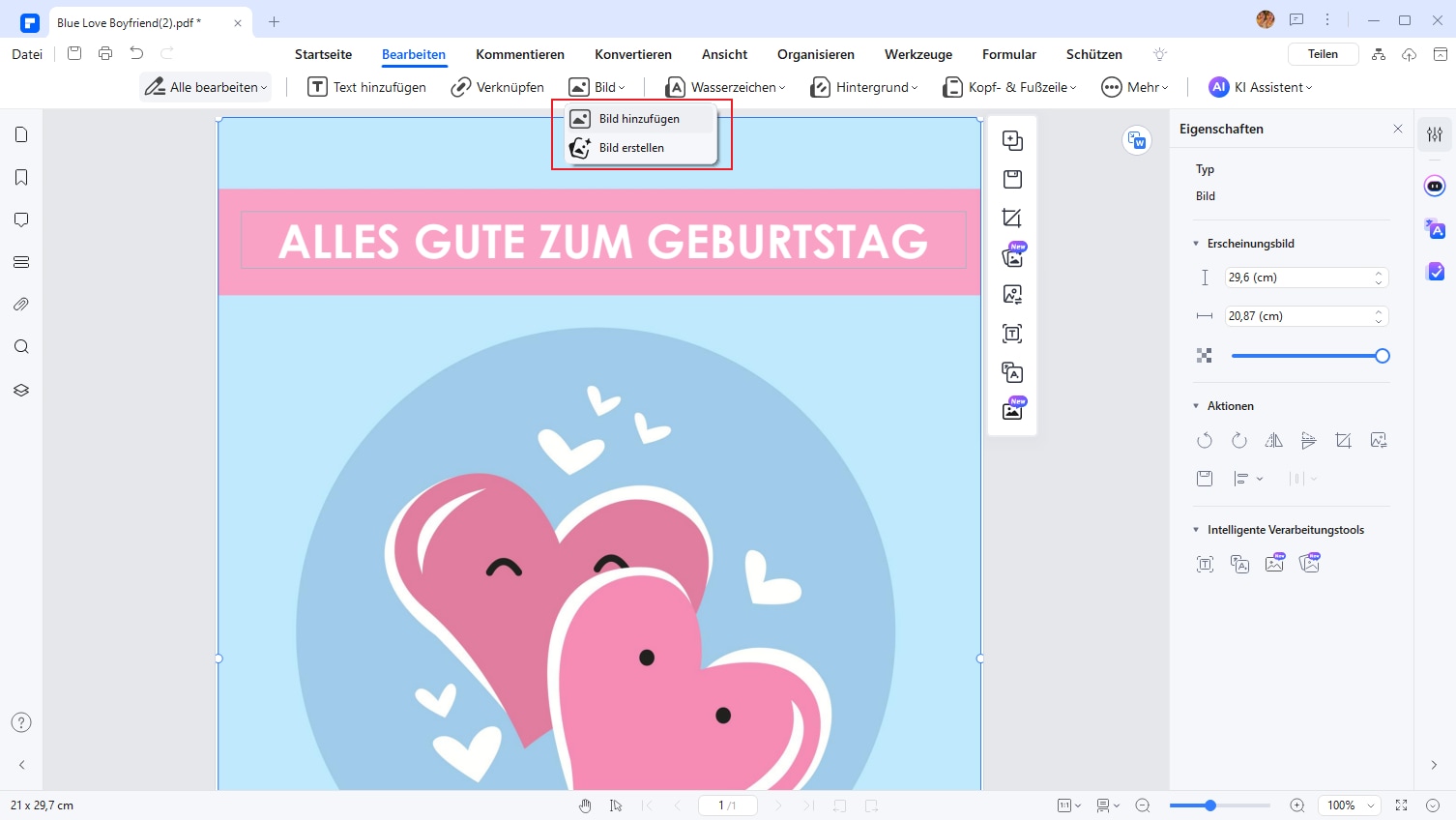Zoom out with the minus icon
Image resolution: width=1456 pixels, height=820 pixels.
click(1143, 805)
